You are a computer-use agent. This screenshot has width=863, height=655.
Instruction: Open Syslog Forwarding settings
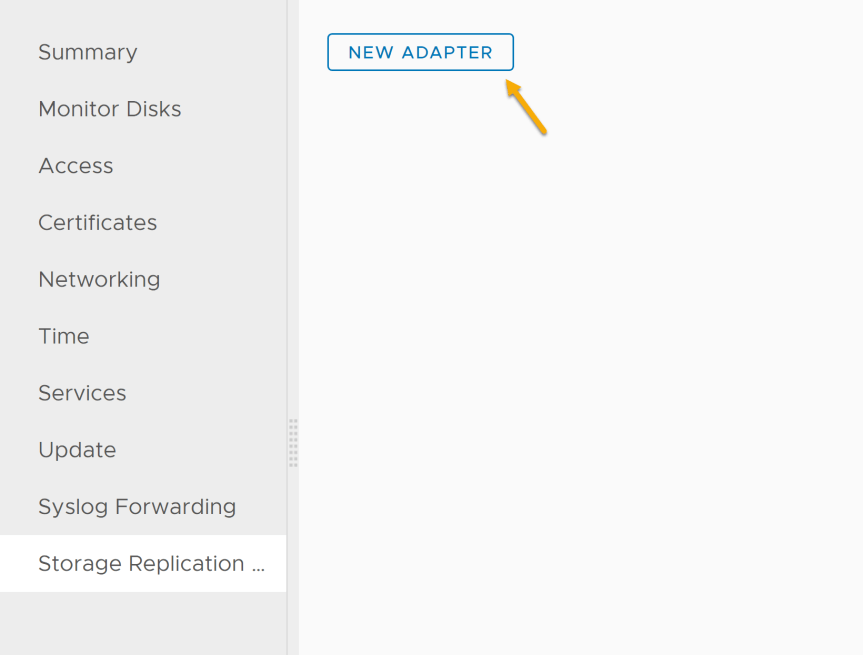pyautogui.click(x=137, y=506)
